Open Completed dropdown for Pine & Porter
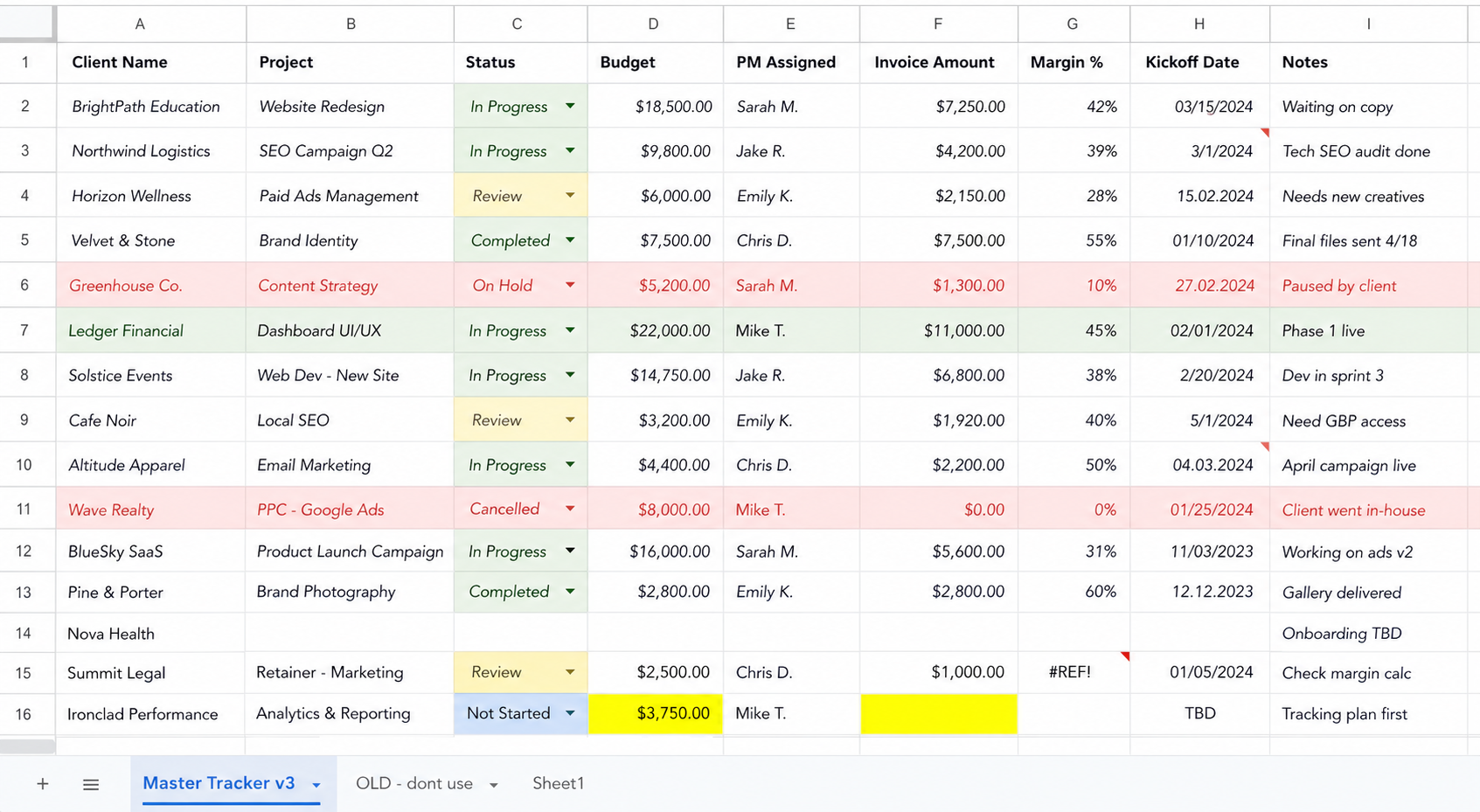The width and height of the screenshot is (1480, 812). 570,592
